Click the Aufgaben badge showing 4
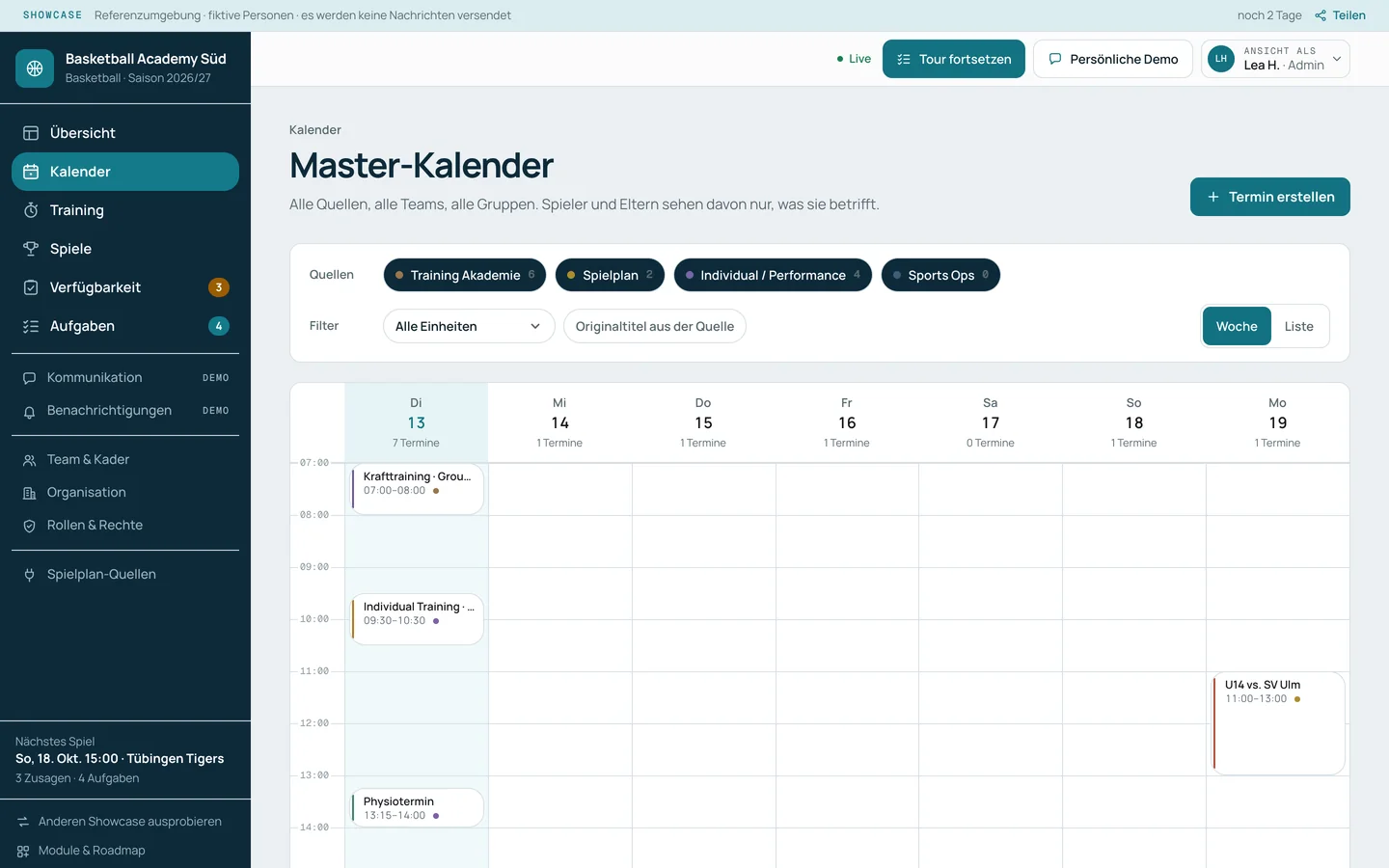The image size is (1389, 868). [x=219, y=326]
